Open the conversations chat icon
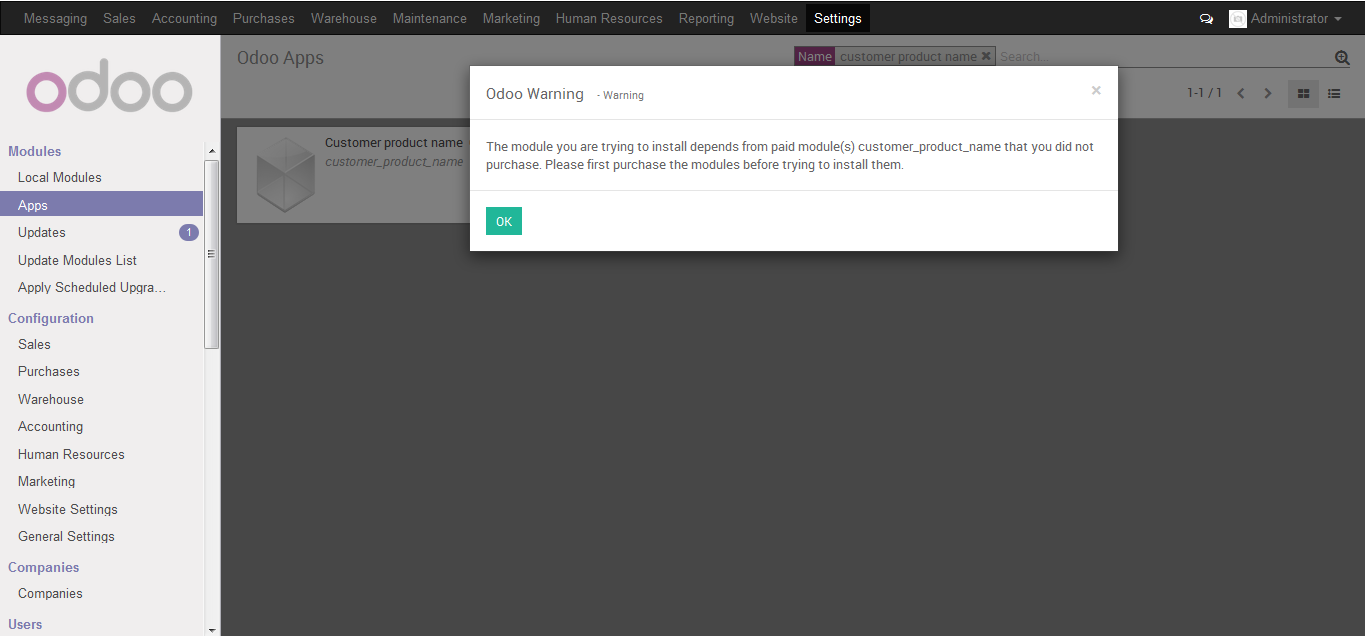1365x636 pixels. pos(1206,19)
